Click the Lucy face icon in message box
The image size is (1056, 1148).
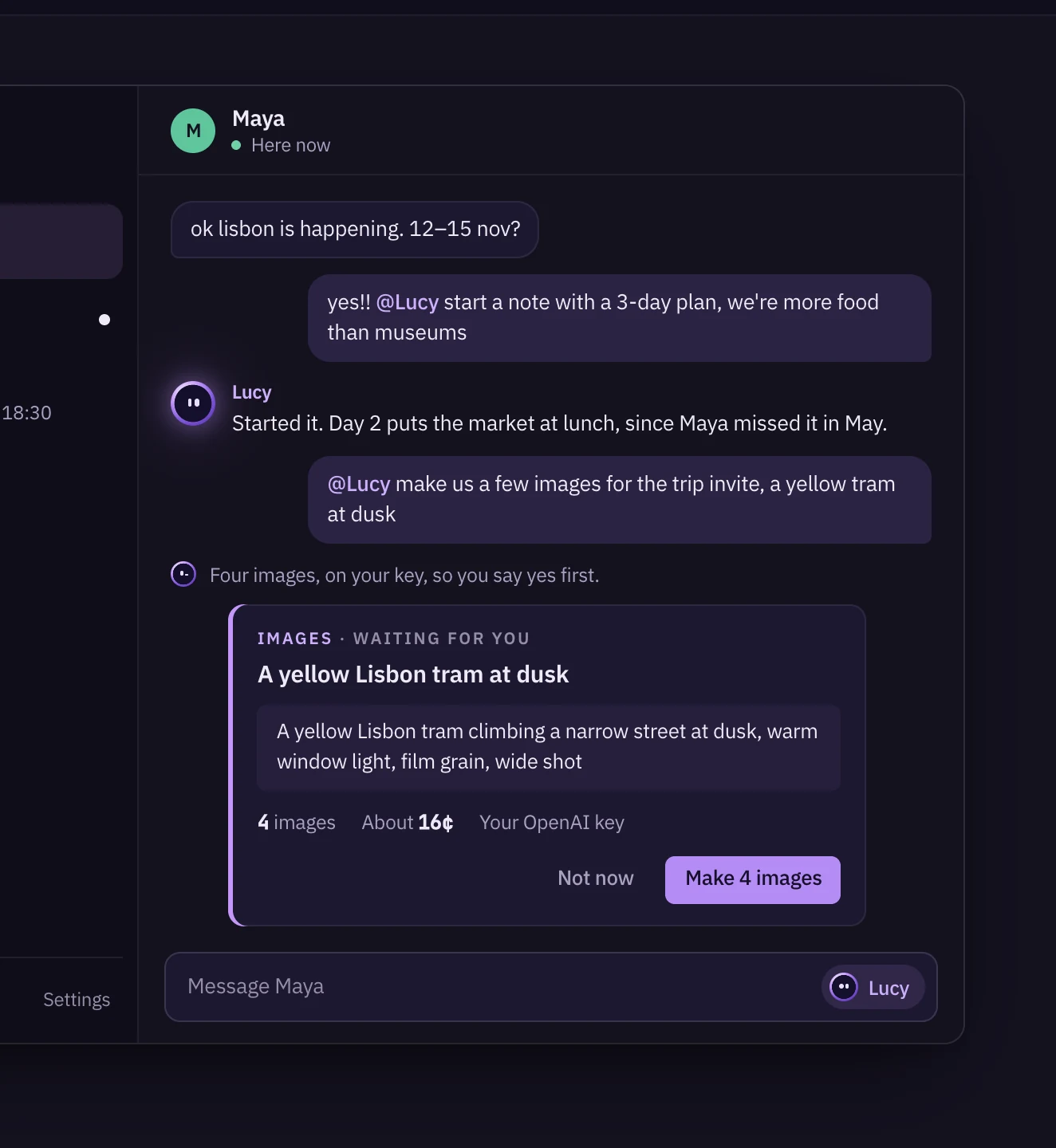844,987
